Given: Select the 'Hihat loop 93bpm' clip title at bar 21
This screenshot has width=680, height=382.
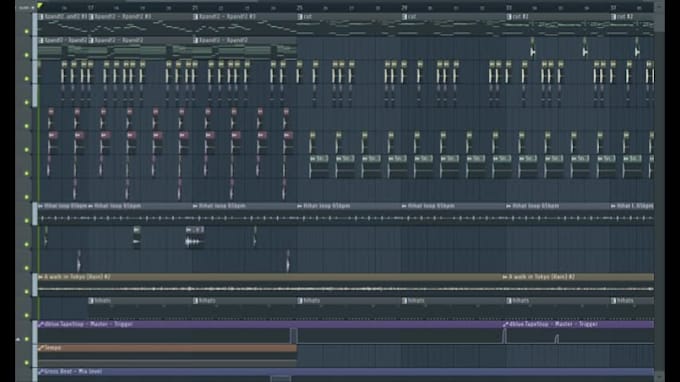Looking at the screenshot, I should click(222, 206).
